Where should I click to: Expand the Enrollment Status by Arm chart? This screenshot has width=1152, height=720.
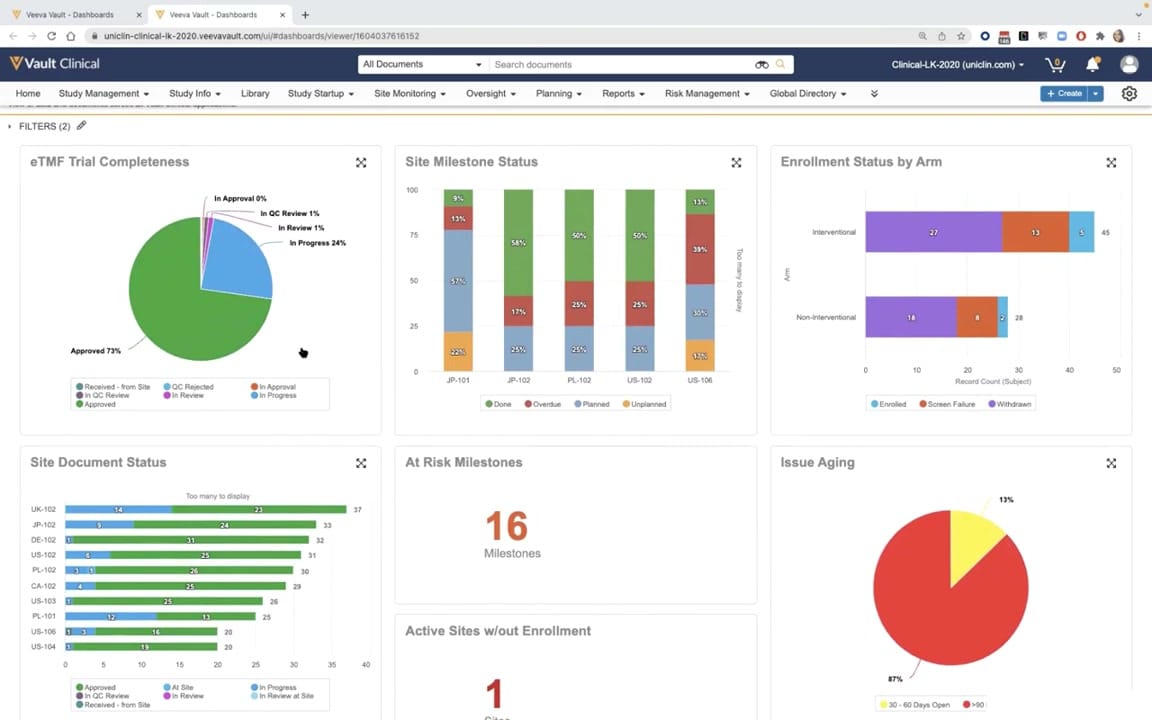1111,162
